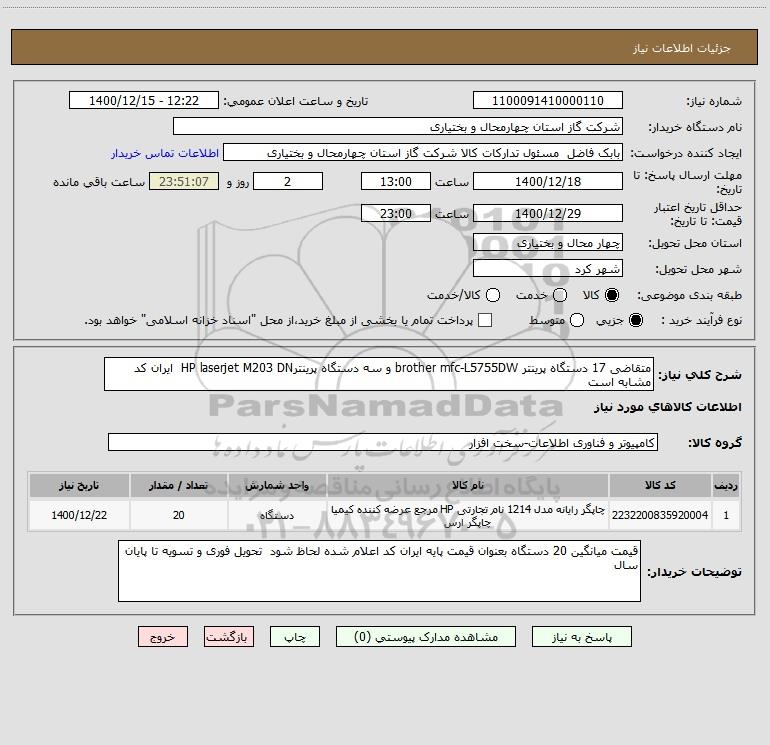Click delivery province field چهار محال و بختیاری
Image resolution: width=770 pixels, height=745 pixels.
point(548,242)
